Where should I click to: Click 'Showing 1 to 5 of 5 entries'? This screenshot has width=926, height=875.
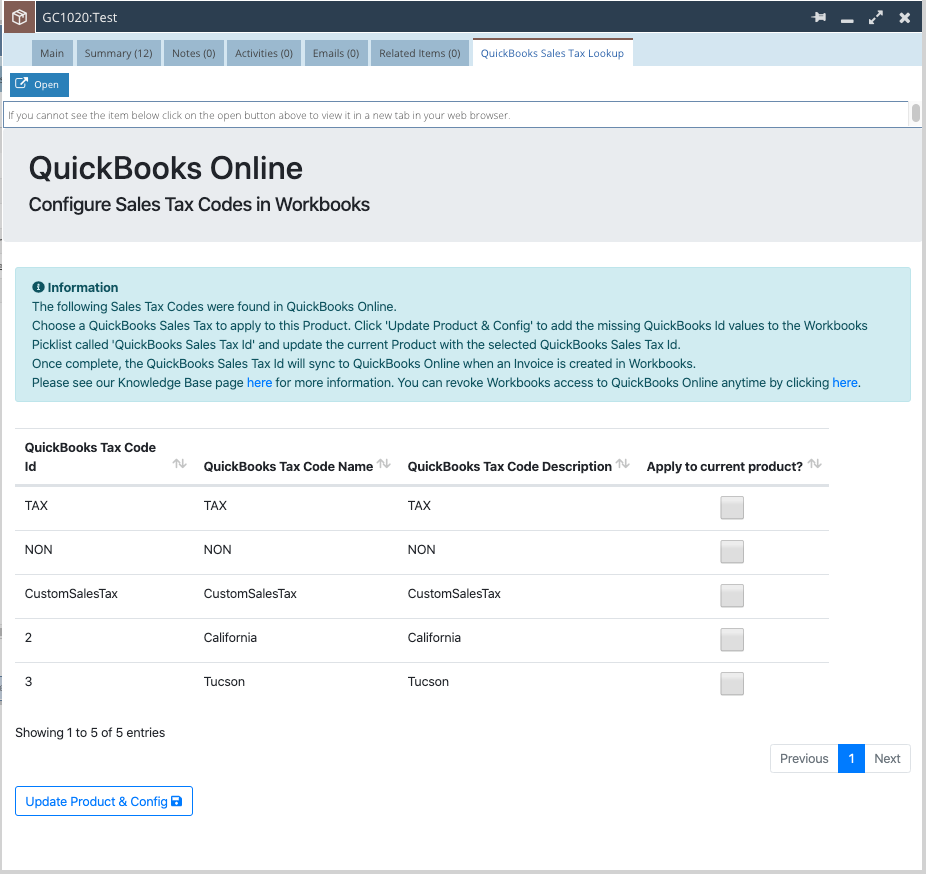click(x=90, y=733)
